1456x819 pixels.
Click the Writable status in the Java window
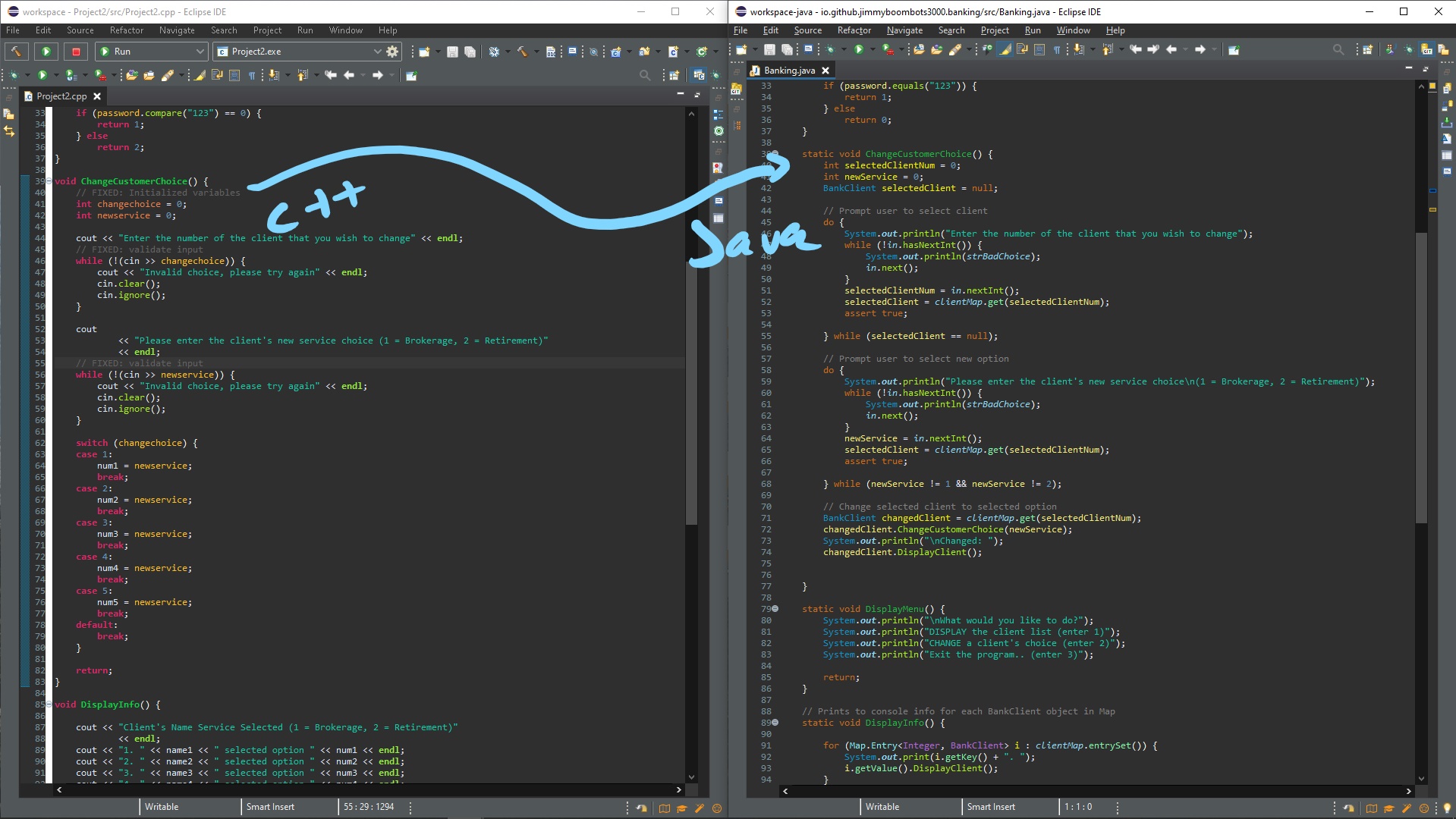pos(882,807)
